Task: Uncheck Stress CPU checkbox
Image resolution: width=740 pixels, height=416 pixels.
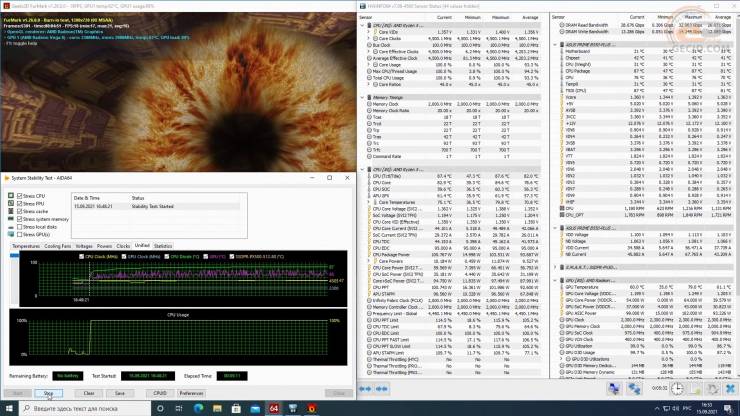Action: tap(19, 195)
